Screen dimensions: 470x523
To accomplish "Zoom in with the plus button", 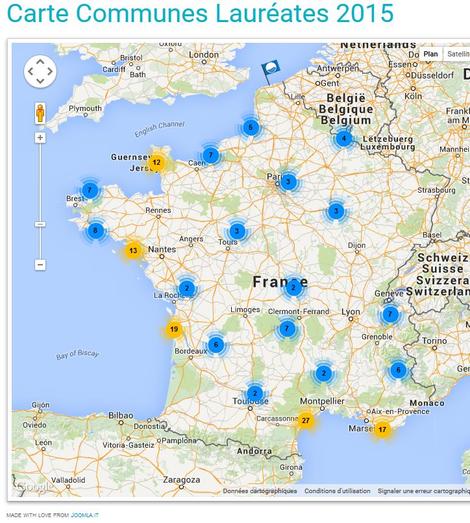I will (x=40, y=137).
